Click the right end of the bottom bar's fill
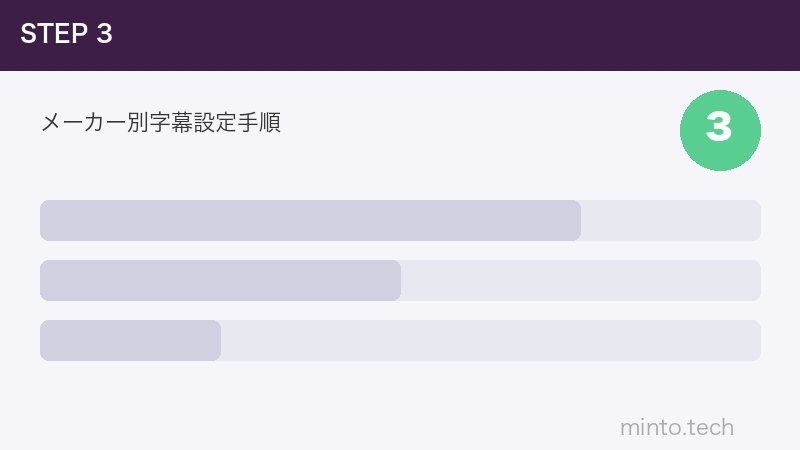Screen dimensions: 800x450 214,340
